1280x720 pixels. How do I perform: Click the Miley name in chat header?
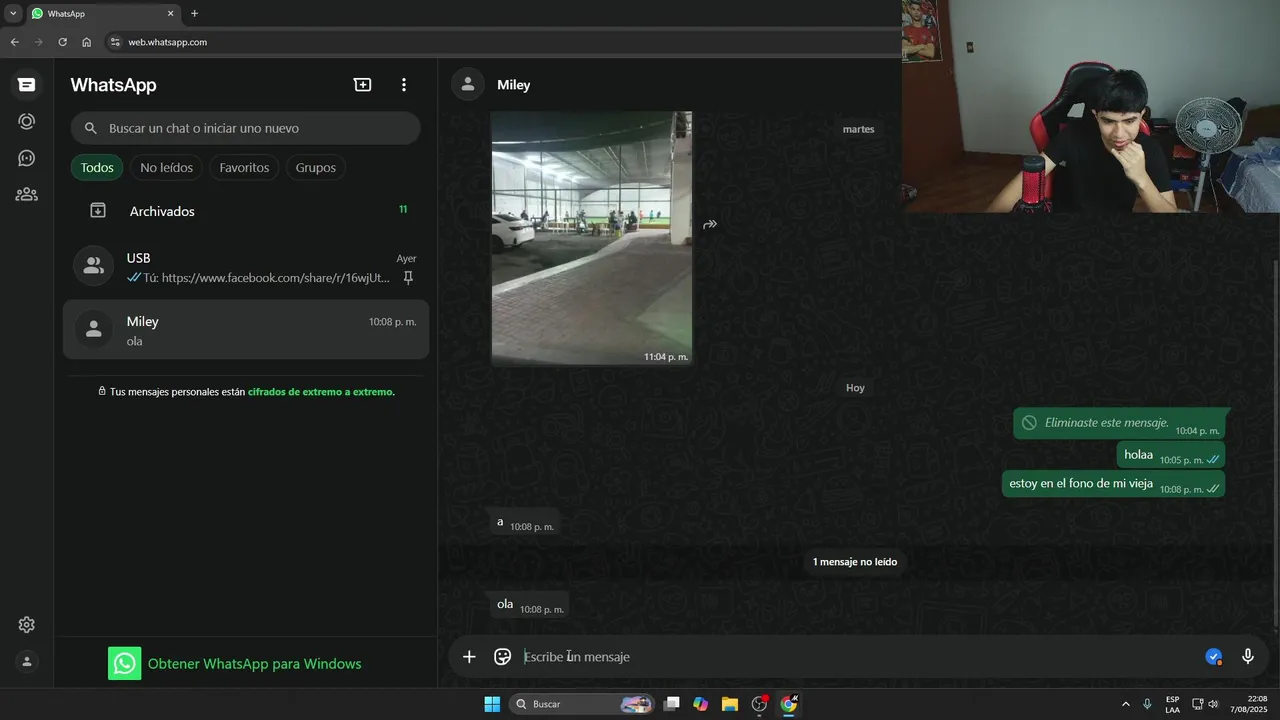tap(514, 85)
